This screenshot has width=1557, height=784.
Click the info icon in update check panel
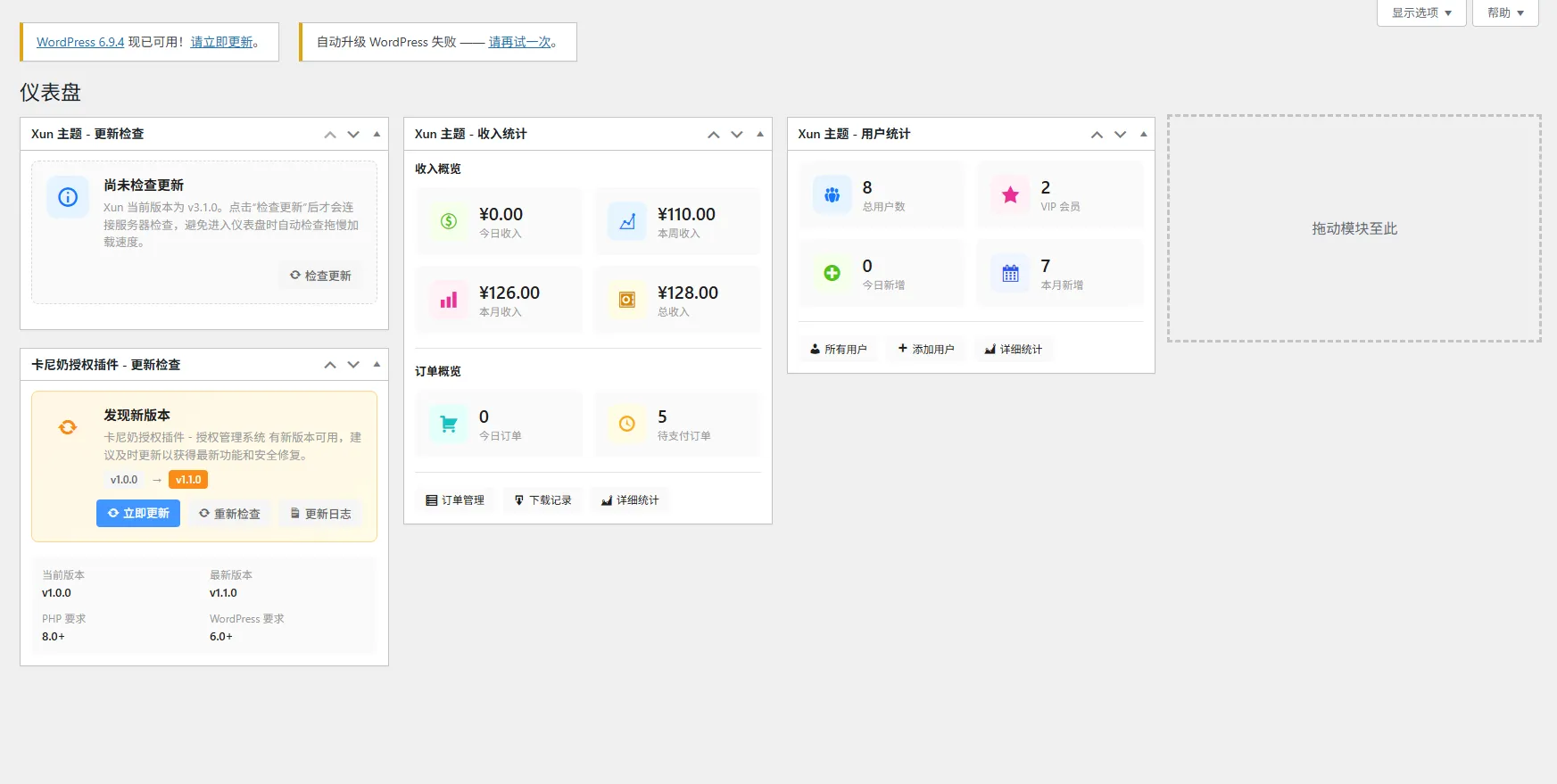tap(68, 197)
